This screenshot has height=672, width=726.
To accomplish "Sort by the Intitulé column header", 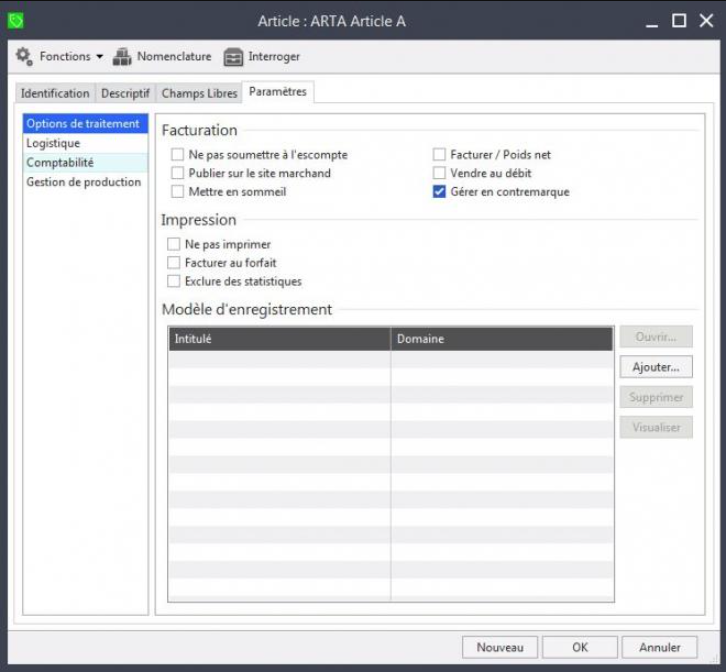I will 278,339.
